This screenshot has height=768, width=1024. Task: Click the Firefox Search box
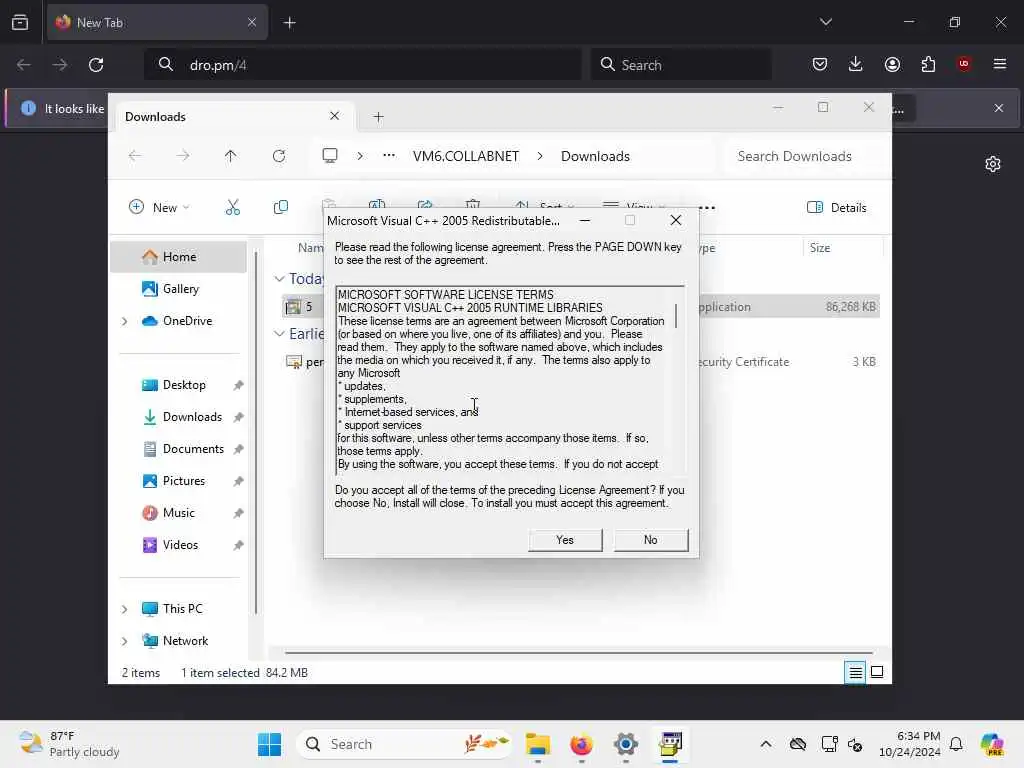tap(680, 65)
